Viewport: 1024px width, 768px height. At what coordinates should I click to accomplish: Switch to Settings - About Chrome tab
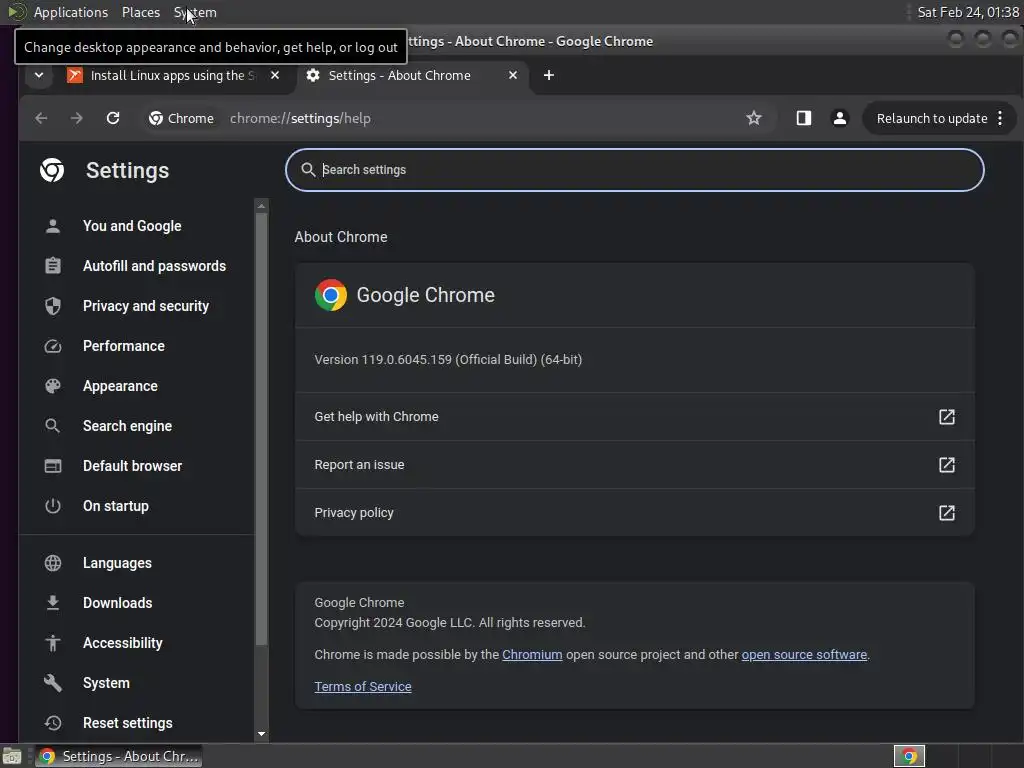(x=413, y=75)
